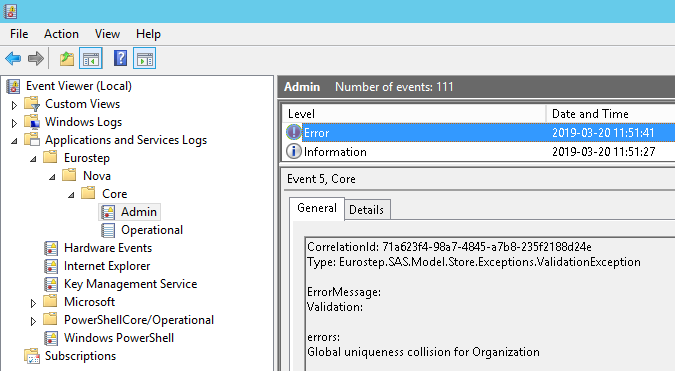The width and height of the screenshot is (675, 371).
Task: Click the Event Viewer (Local) root icon
Action: [x=13, y=86]
